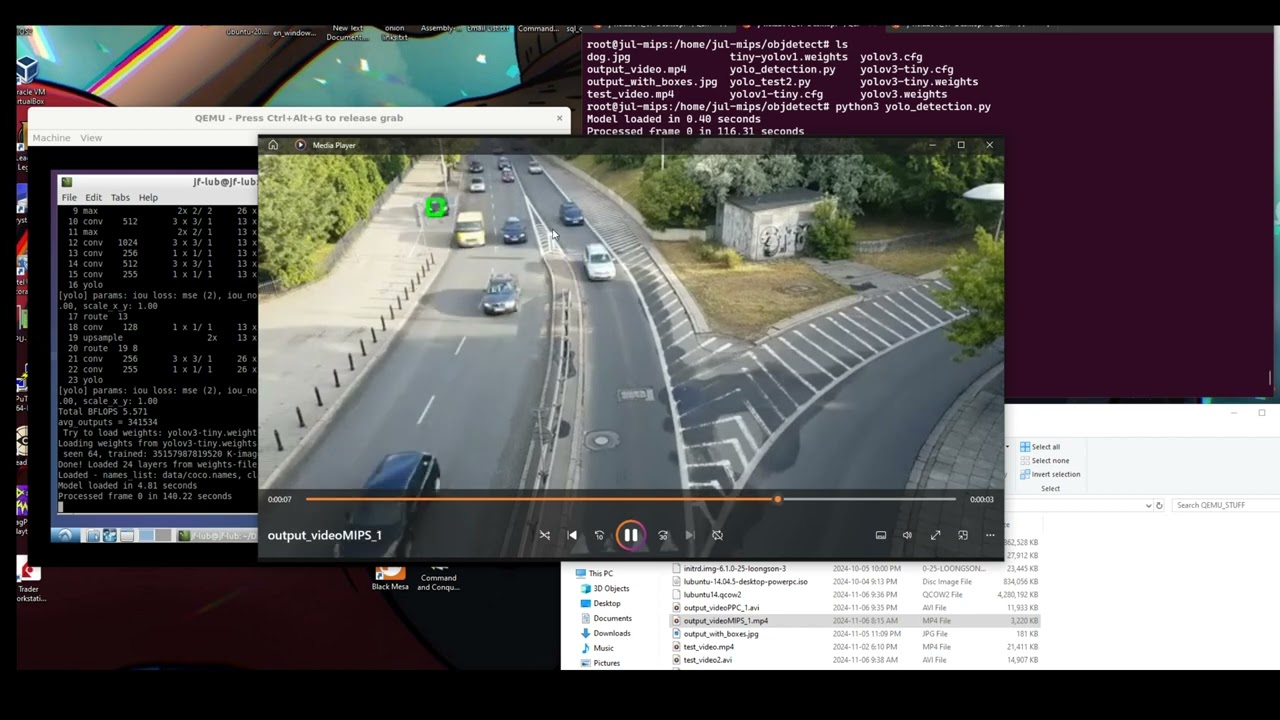Skip forward 30 seconds in Media Player
Image resolution: width=1280 pixels, height=720 pixels.
(x=662, y=535)
